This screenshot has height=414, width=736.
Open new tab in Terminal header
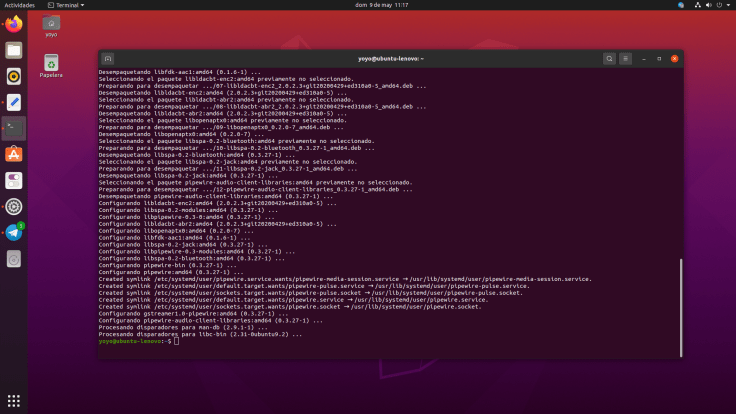coord(108,59)
